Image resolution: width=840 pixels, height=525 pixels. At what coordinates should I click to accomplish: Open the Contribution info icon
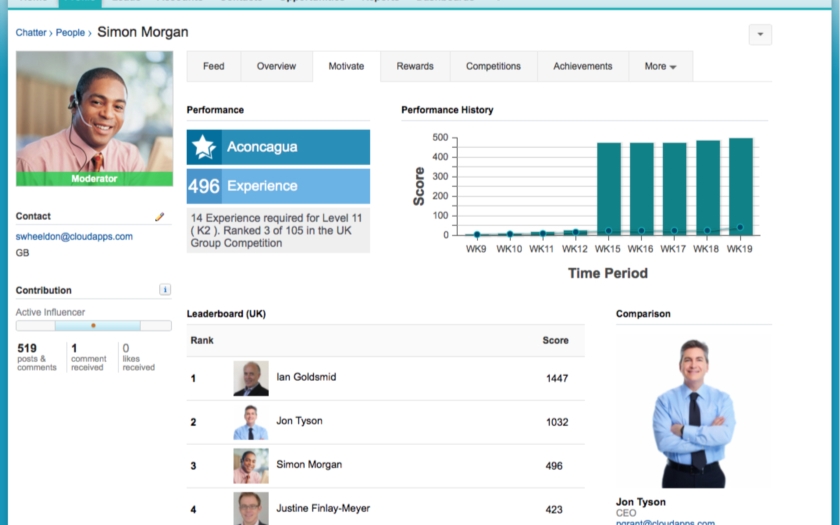(165, 290)
